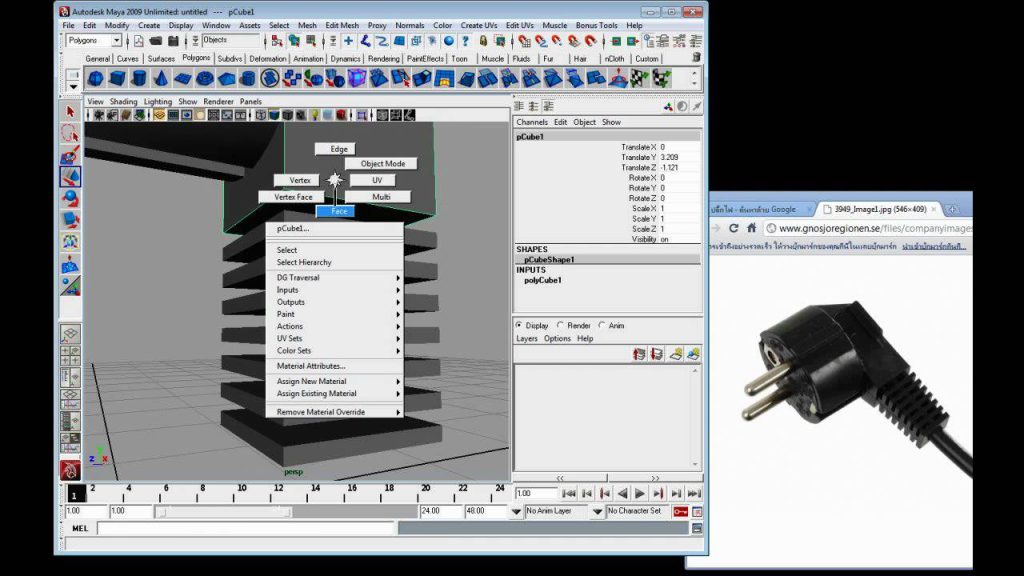The image size is (1024, 576).
Task: Choose Object Mode in marking menu
Action: (381, 164)
